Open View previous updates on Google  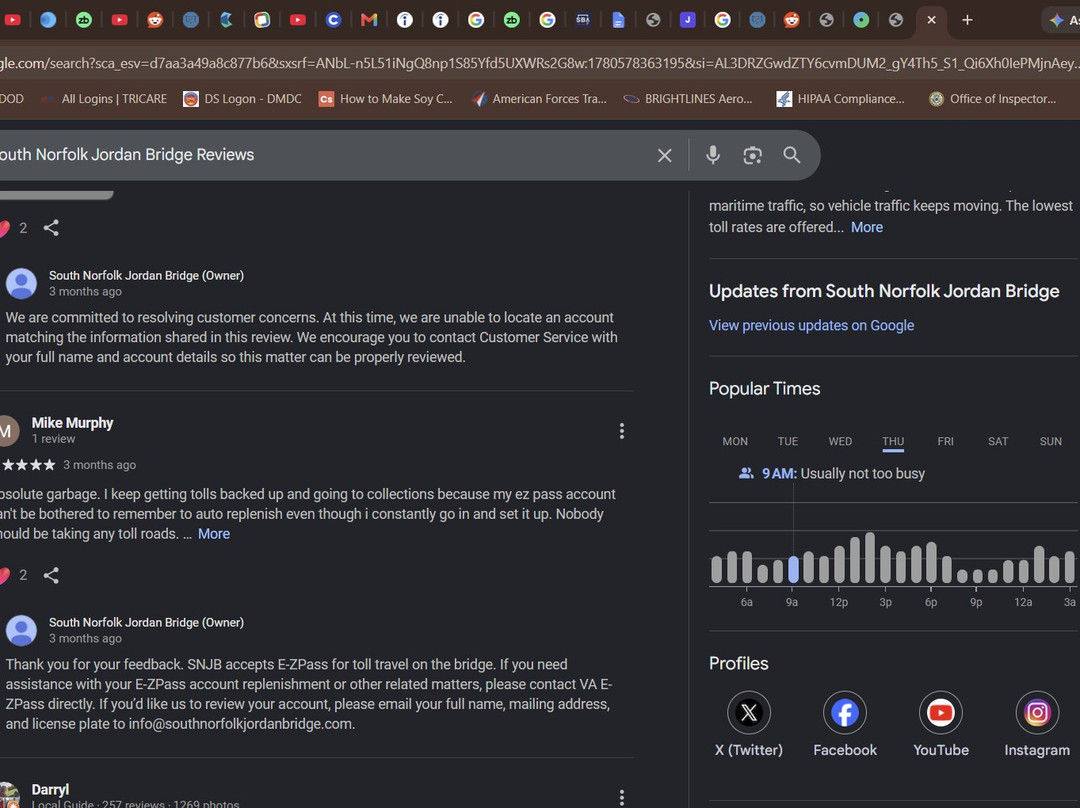[x=811, y=325]
